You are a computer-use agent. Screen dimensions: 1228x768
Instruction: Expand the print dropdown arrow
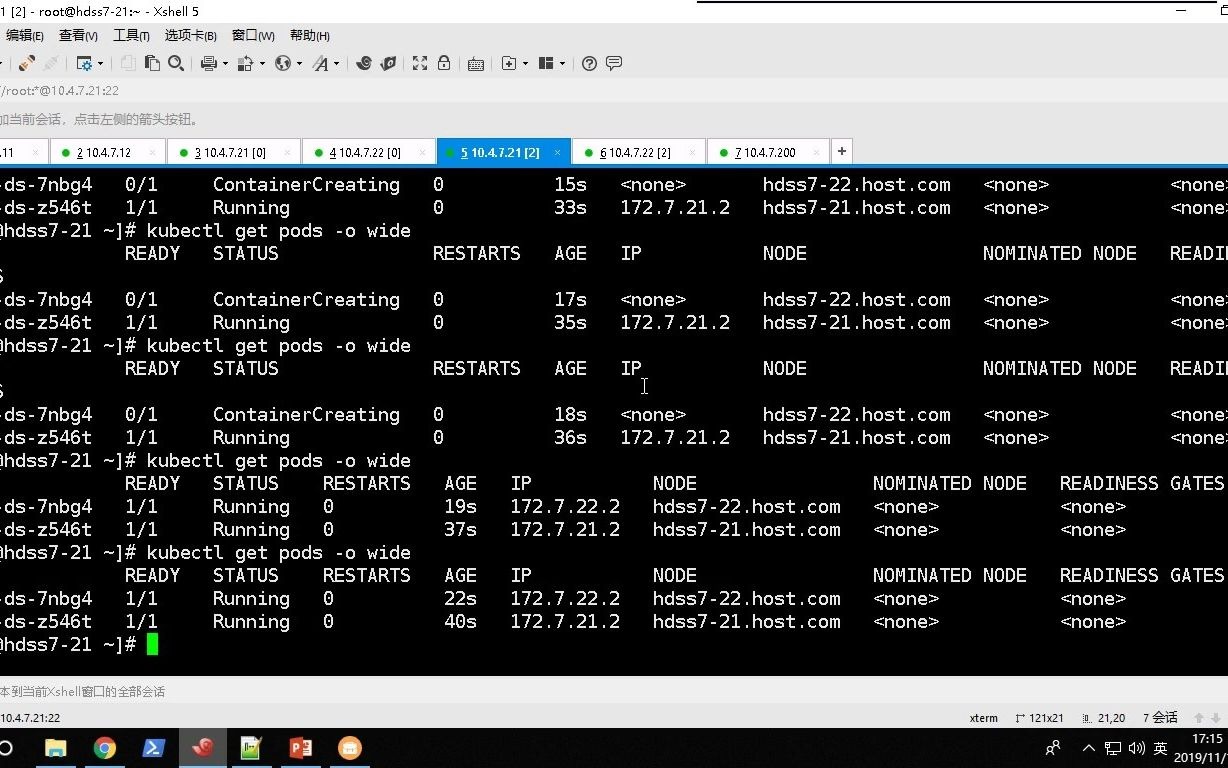coord(225,64)
